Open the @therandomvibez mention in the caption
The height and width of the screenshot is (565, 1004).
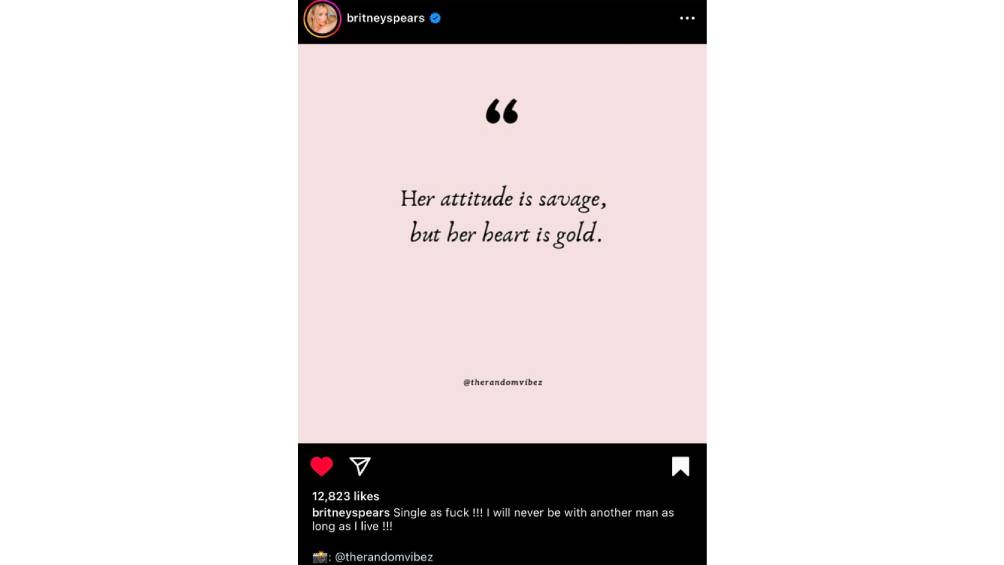[384, 557]
